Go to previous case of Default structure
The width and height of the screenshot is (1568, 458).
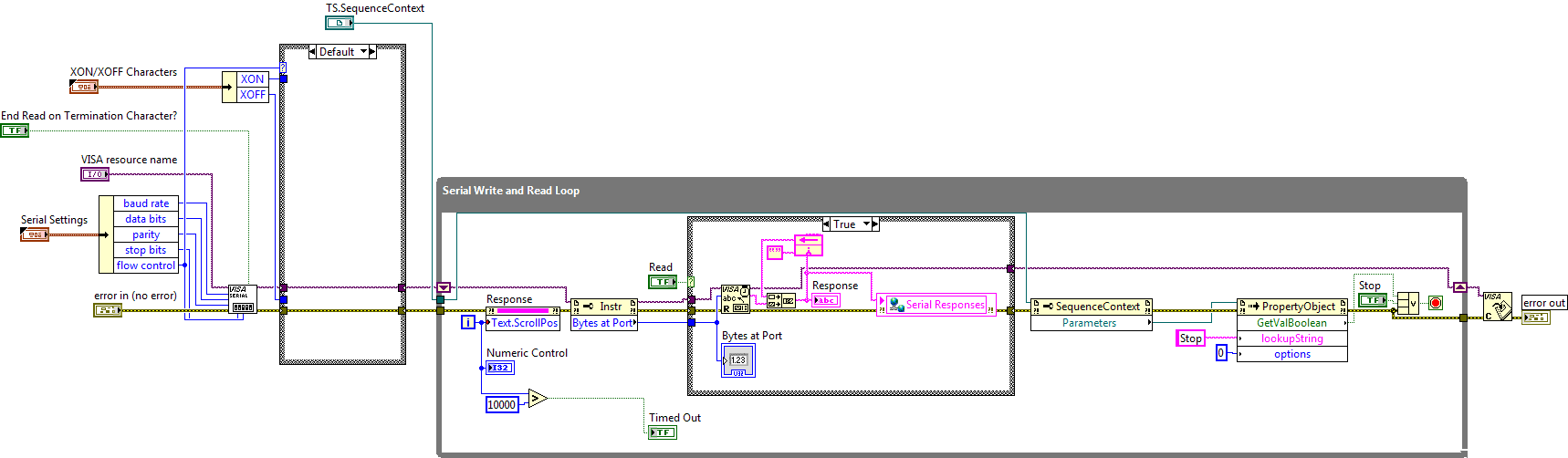point(312,52)
